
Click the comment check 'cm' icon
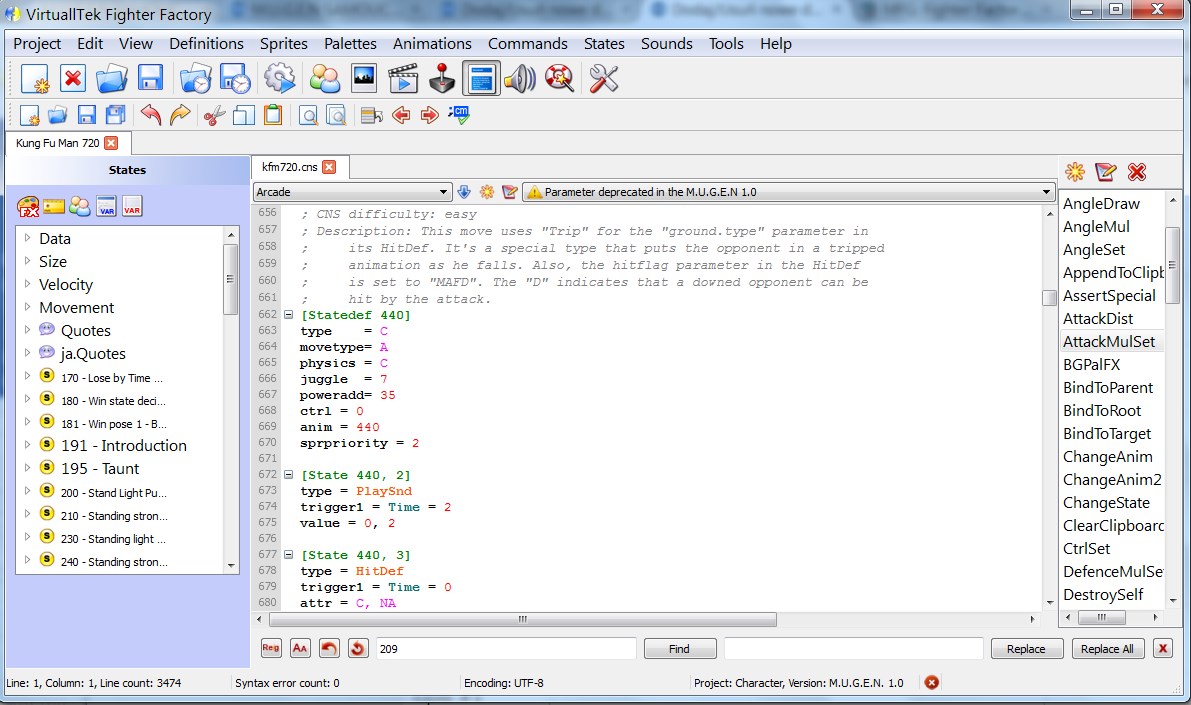point(459,115)
